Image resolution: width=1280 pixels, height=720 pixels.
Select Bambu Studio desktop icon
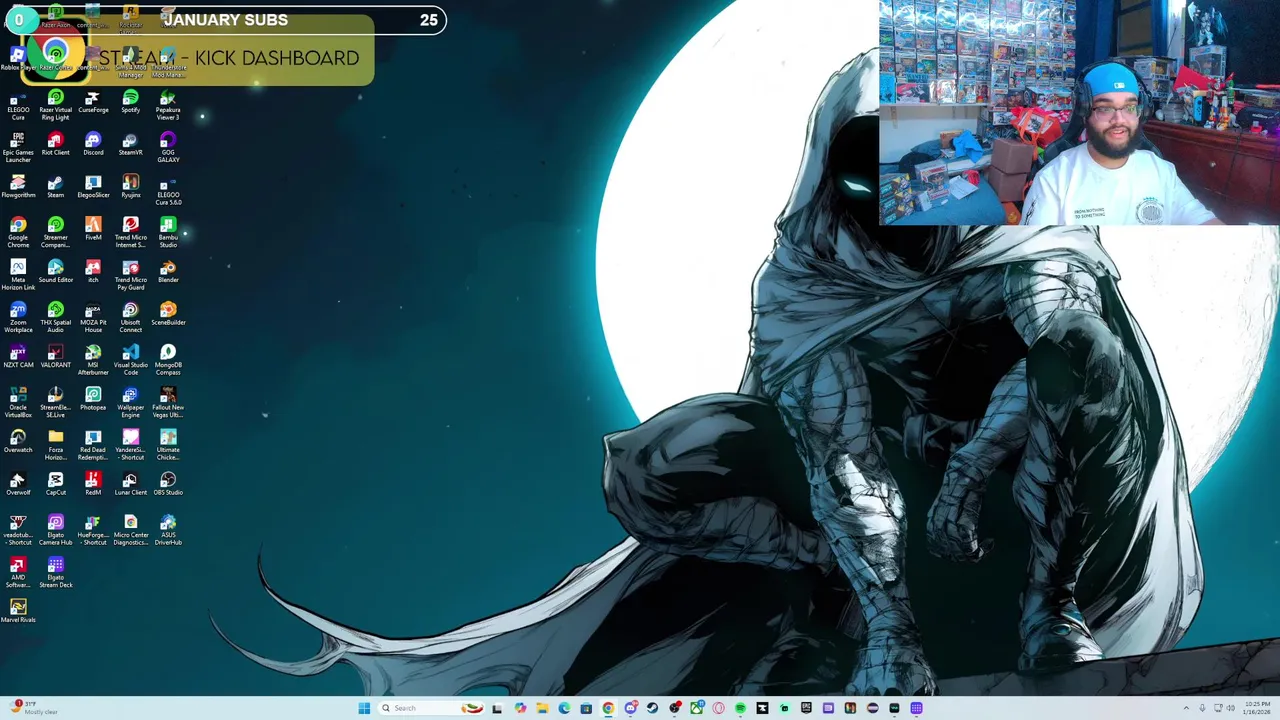pos(168,232)
